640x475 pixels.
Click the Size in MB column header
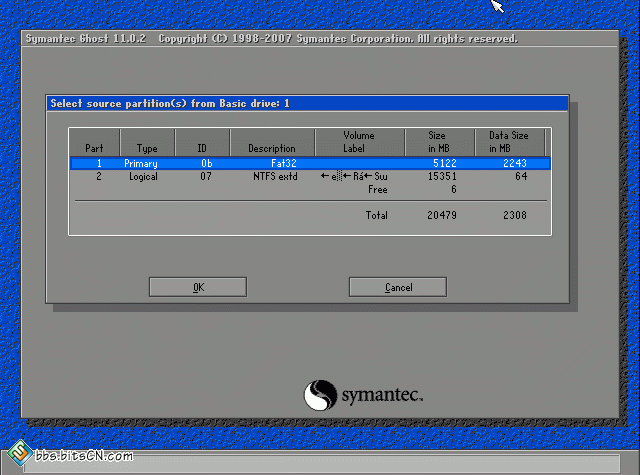click(x=440, y=142)
